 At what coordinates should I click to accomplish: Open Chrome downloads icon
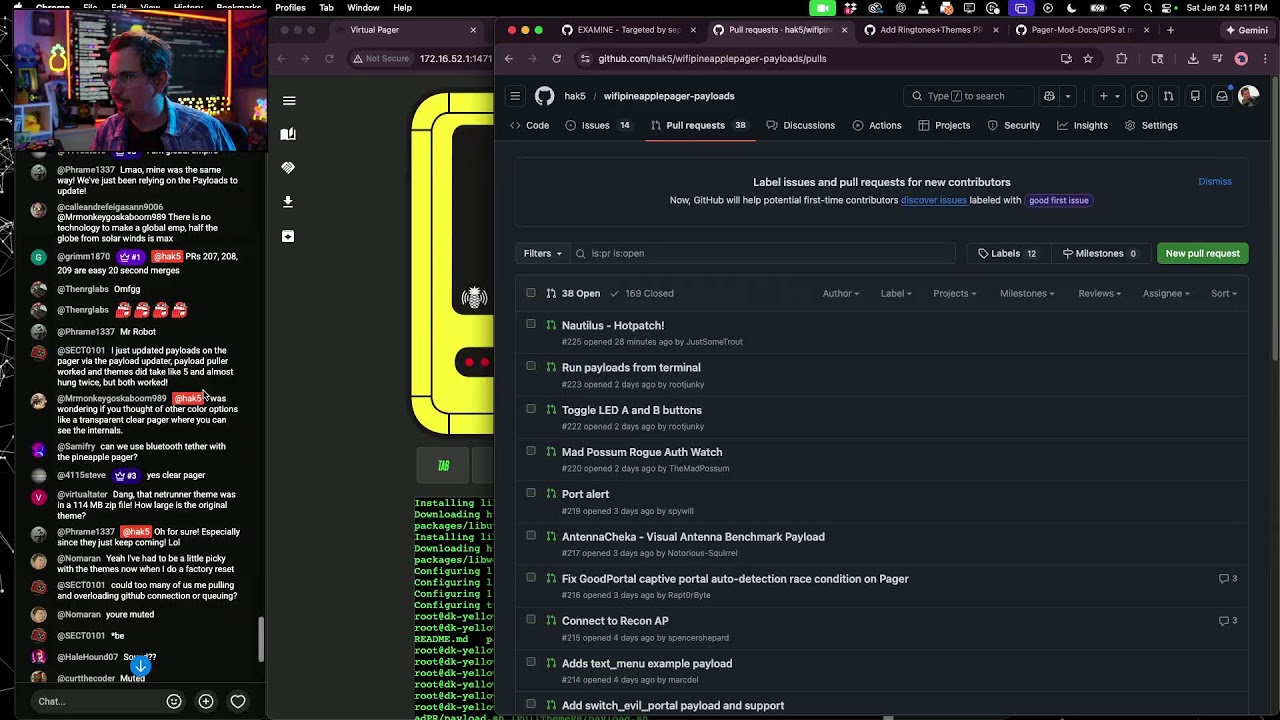pyautogui.click(x=1193, y=59)
